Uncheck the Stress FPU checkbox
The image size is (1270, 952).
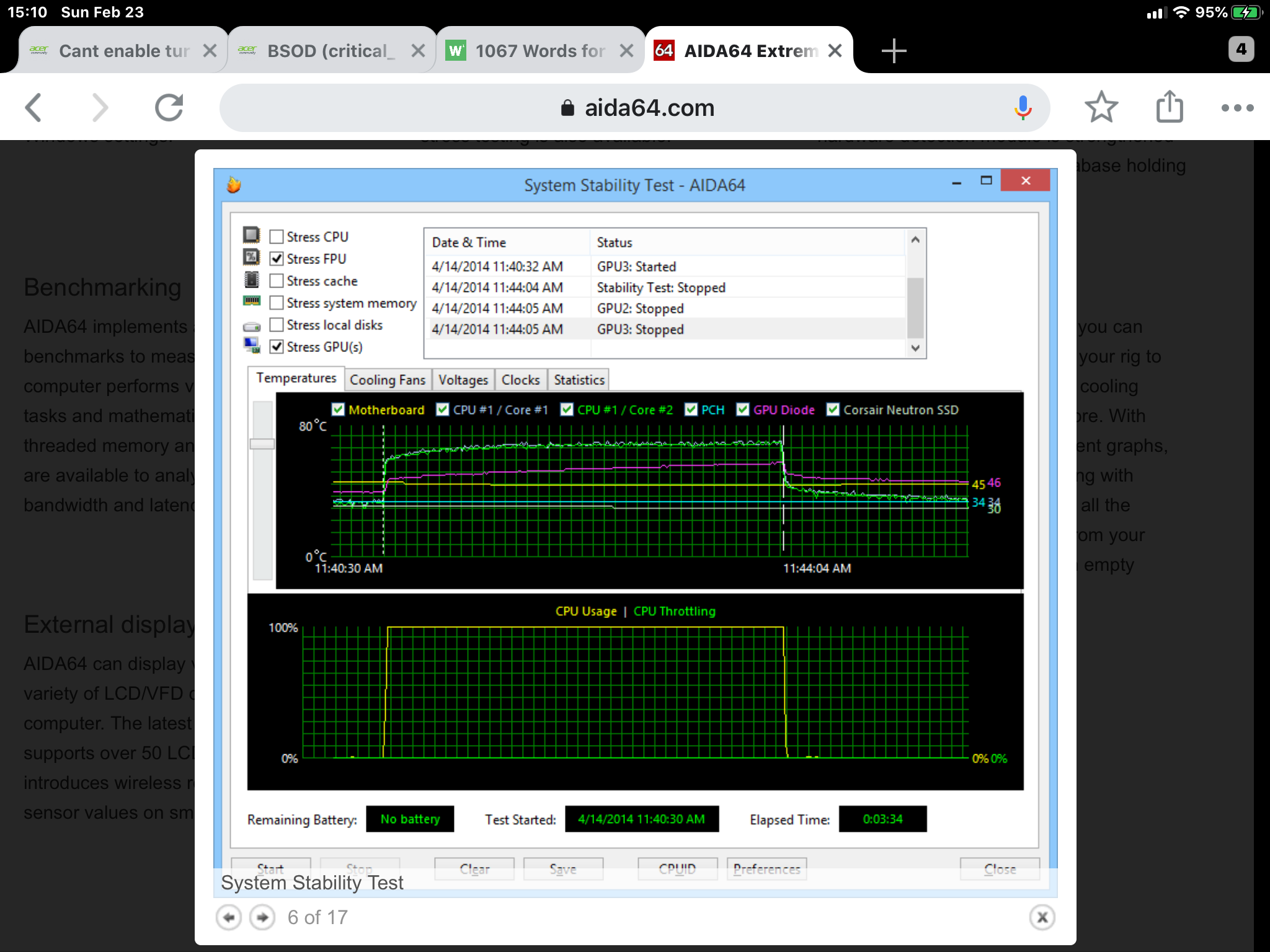click(277, 258)
